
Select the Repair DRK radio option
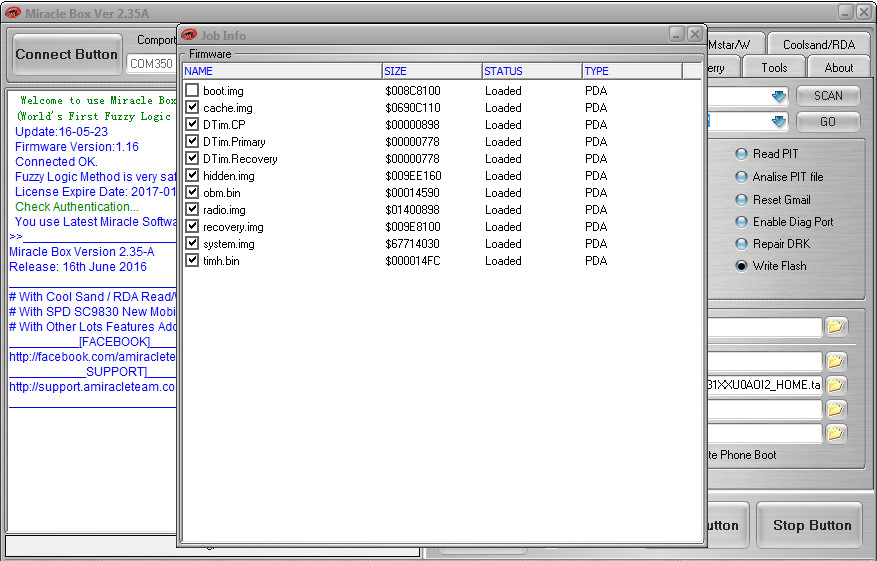742,244
